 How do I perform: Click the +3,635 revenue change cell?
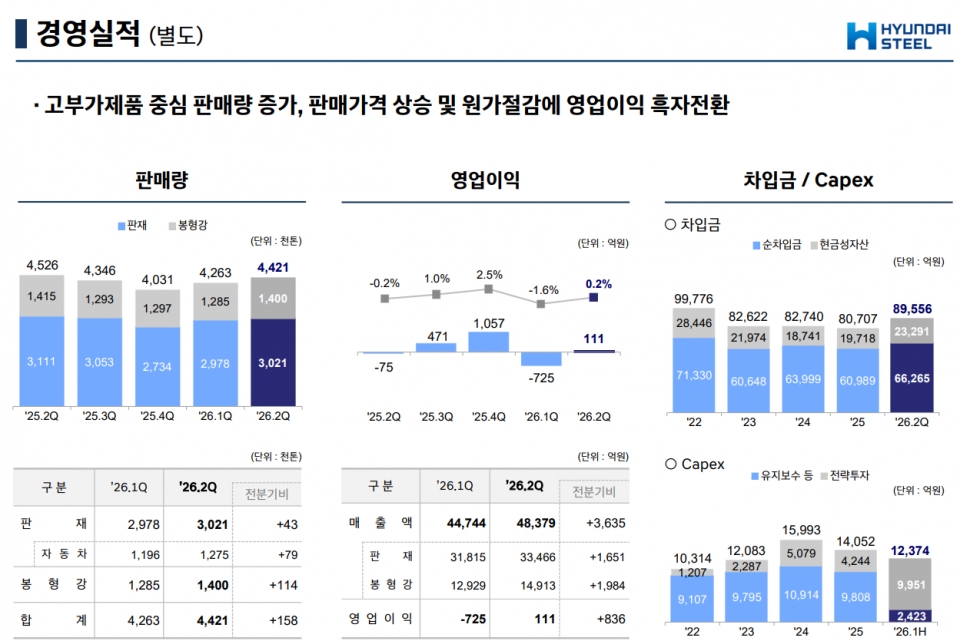pos(606,523)
